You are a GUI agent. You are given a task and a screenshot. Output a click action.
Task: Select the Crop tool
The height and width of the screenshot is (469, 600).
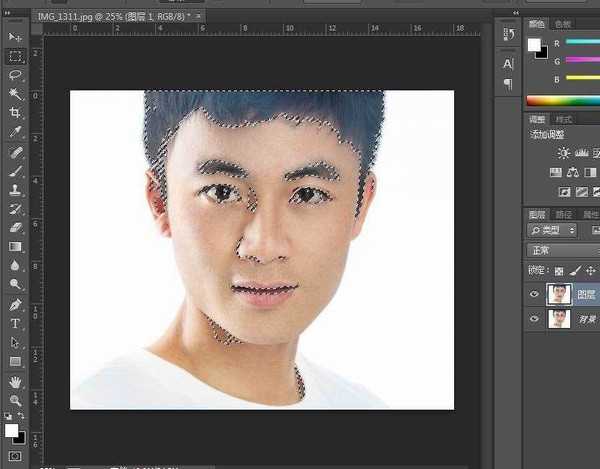(x=15, y=113)
